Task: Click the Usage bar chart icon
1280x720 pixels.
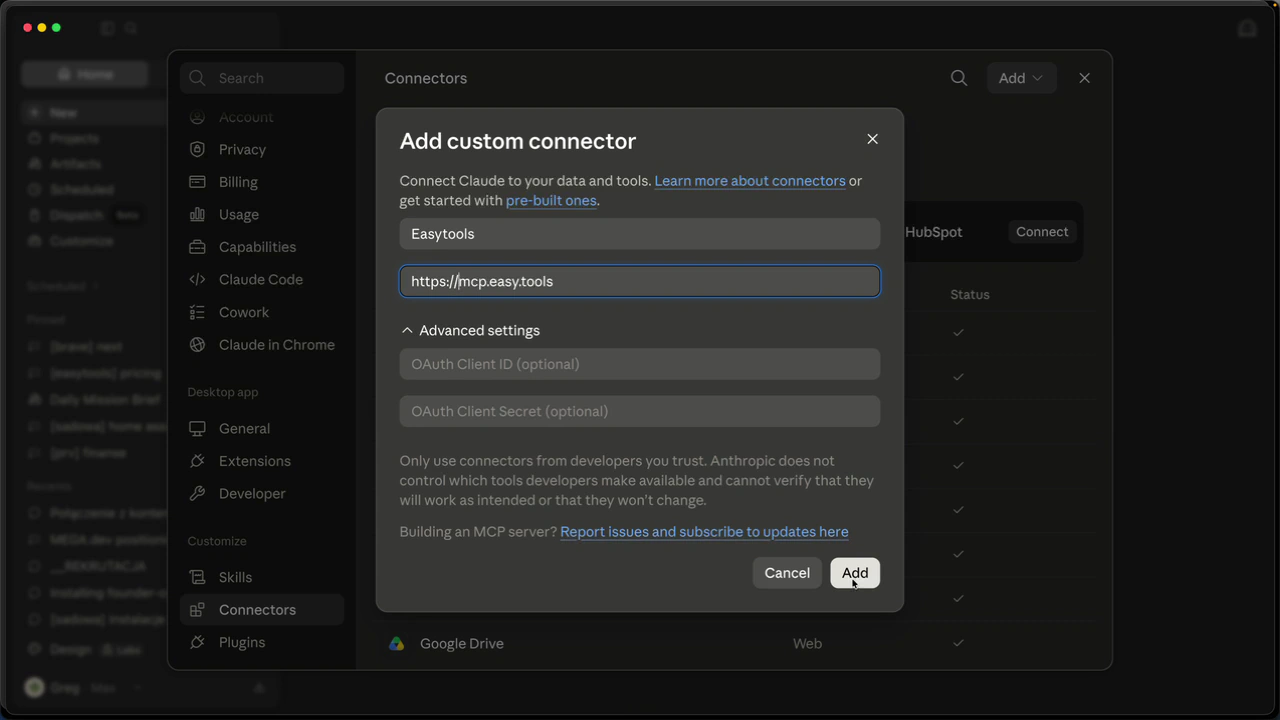Action: pos(198,214)
